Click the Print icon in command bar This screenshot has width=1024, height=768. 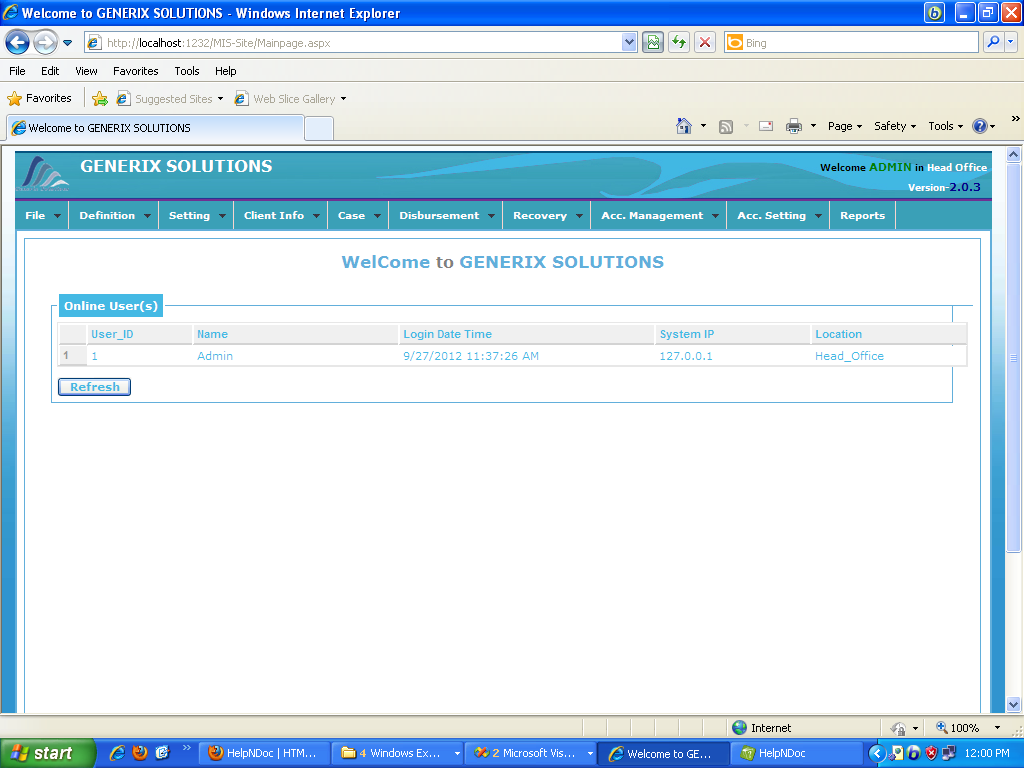click(x=794, y=126)
